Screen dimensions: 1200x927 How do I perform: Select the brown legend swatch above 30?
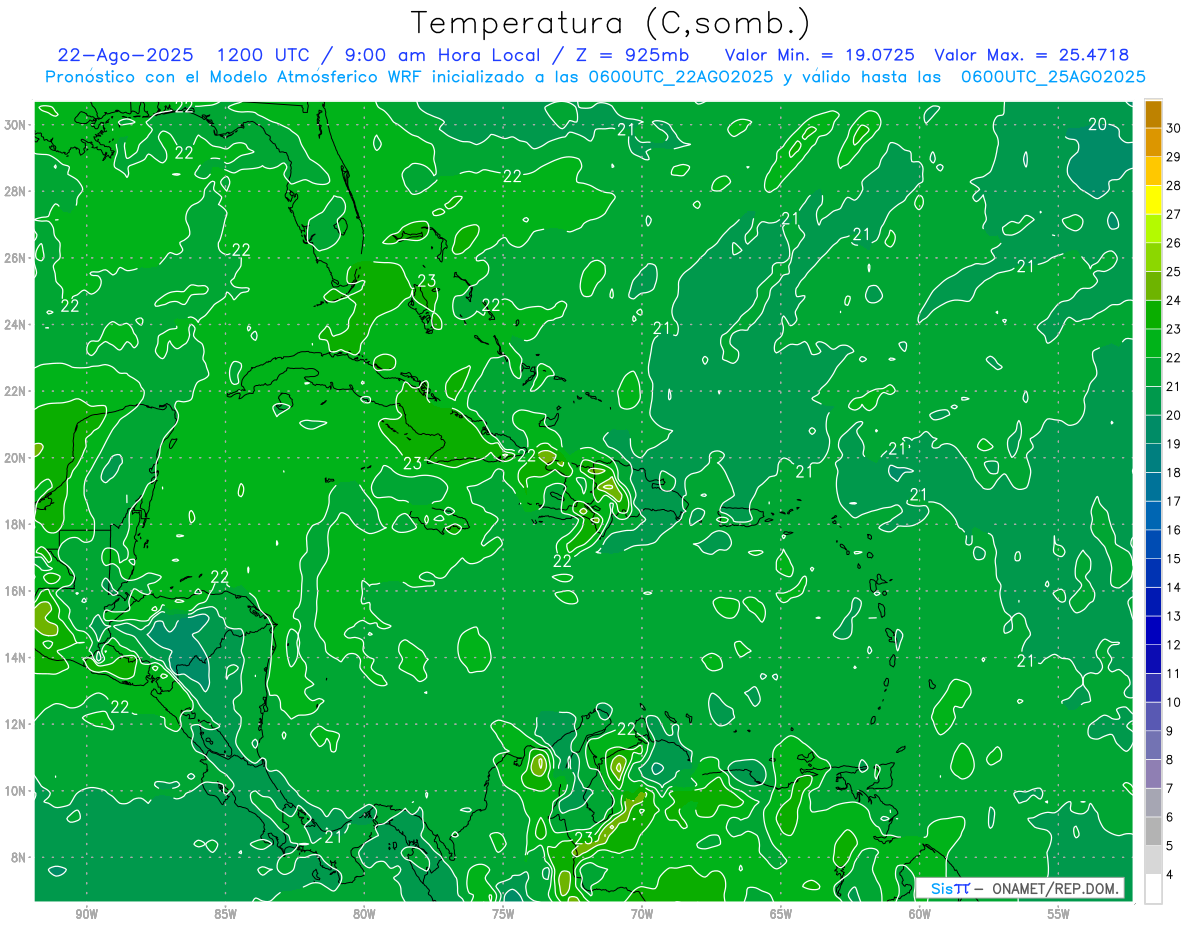coord(1153,114)
